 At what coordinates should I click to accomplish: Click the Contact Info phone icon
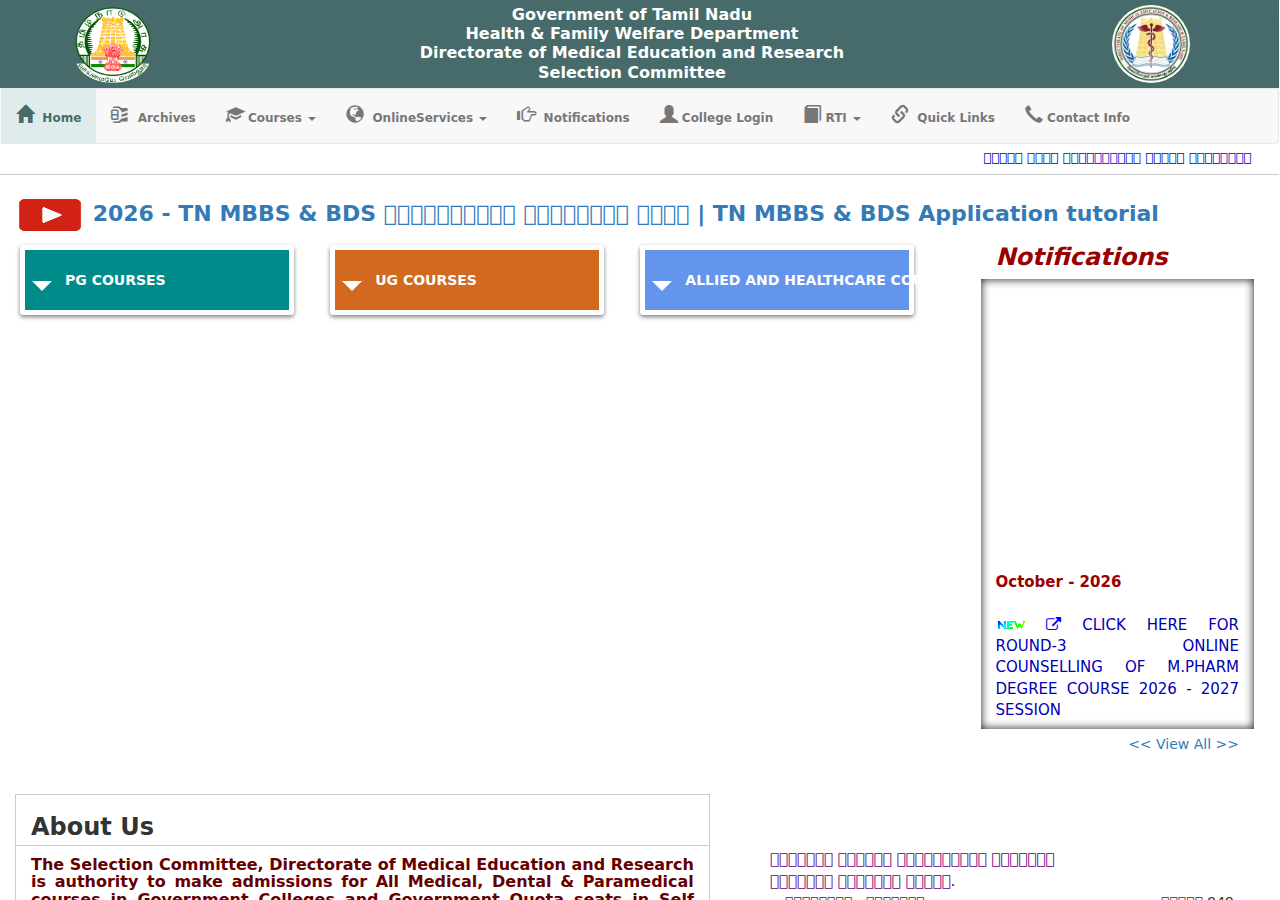(x=1033, y=115)
